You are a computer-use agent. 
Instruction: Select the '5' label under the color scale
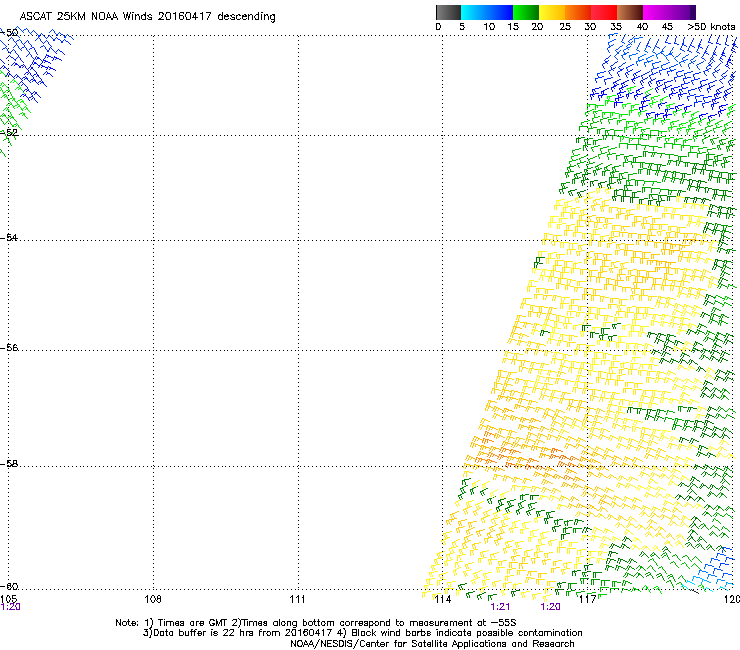462,27
